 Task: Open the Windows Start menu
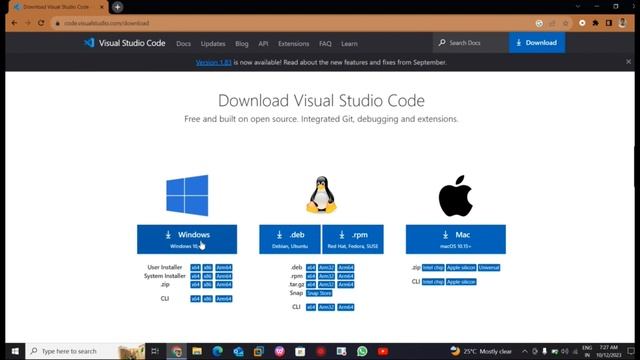pyautogui.click(x=15, y=351)
